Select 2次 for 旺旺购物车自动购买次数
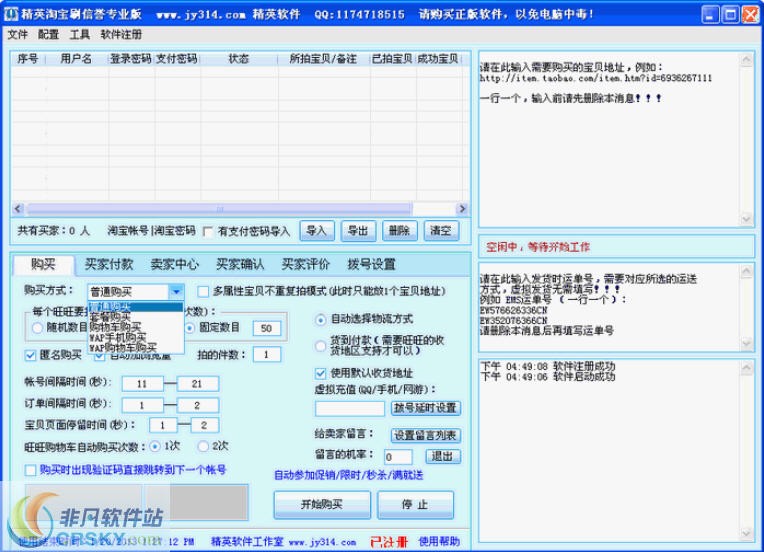This screenshot has width=764, height=552. coord(203,446)
